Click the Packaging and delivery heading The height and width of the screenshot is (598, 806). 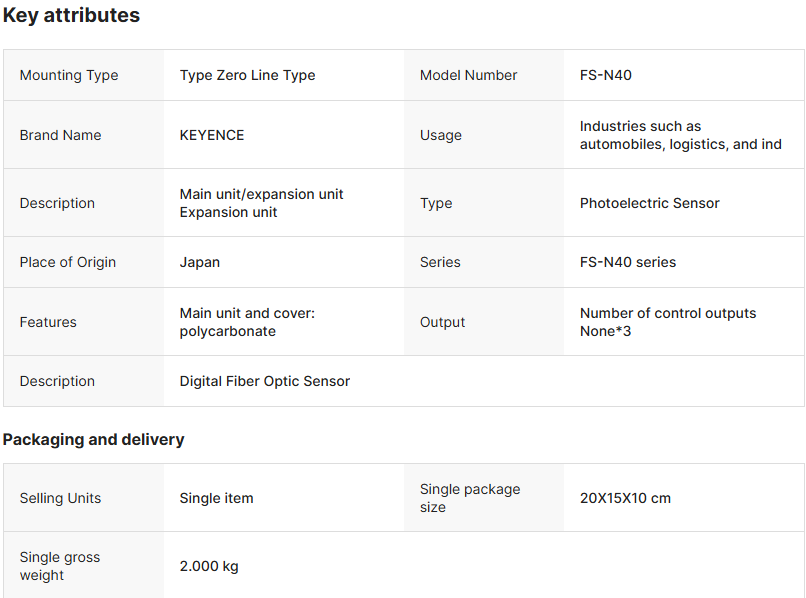pos(93,440)
